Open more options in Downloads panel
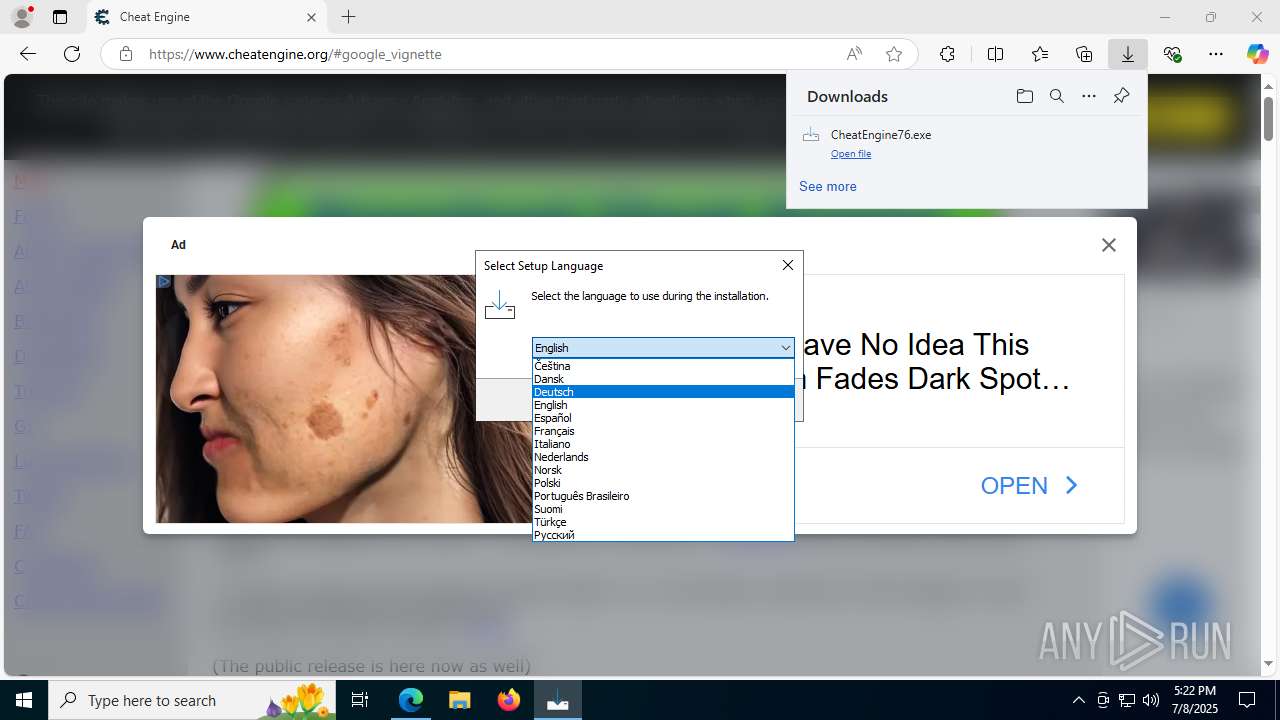The height and width of the screenshot is (720, 1280). point(1089,96)
